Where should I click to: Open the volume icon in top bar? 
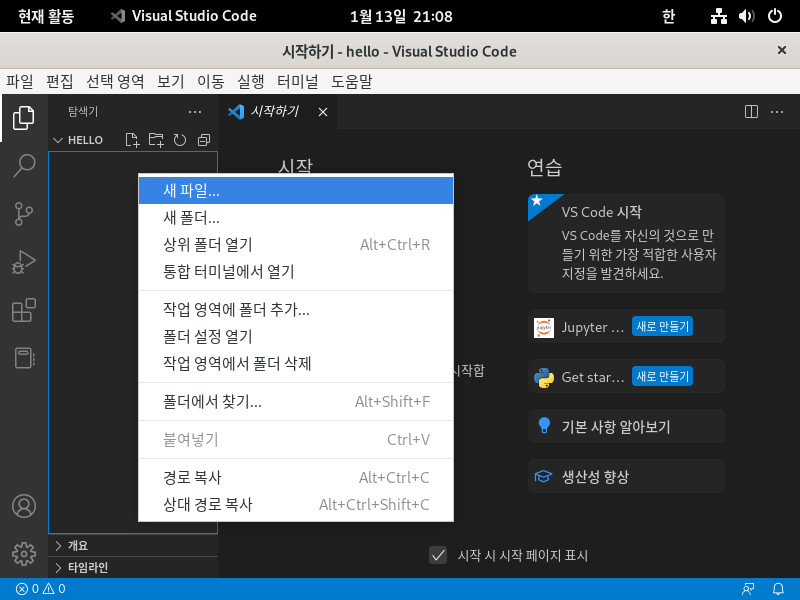(746, 16)
